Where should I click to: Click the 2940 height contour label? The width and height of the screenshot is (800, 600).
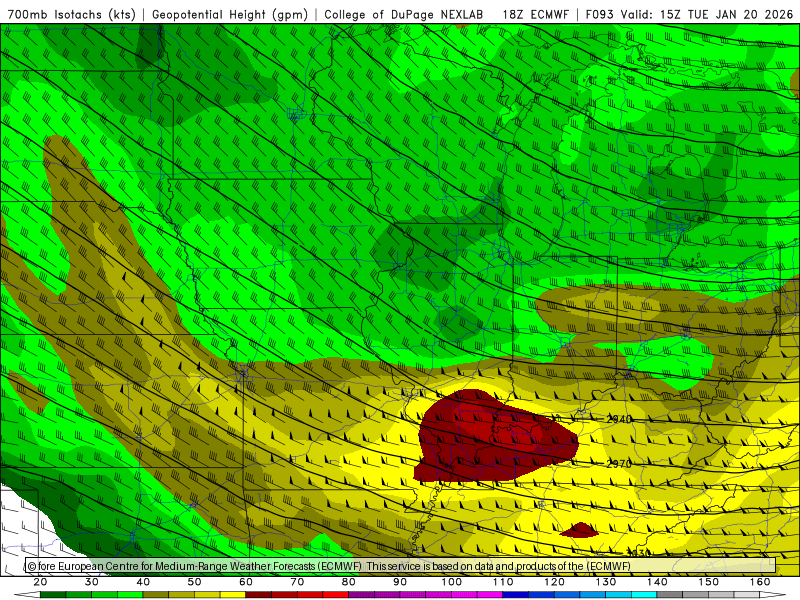point(619,419)
